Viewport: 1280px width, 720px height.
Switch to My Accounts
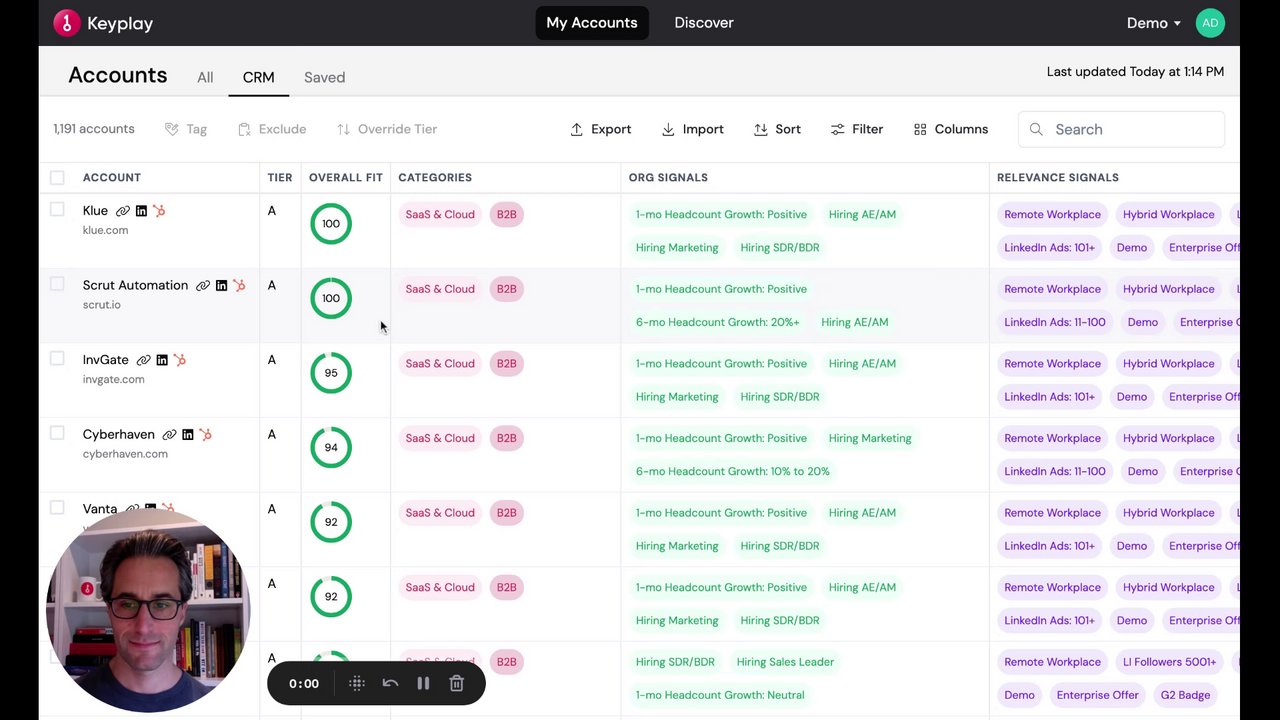coord(592,23)
